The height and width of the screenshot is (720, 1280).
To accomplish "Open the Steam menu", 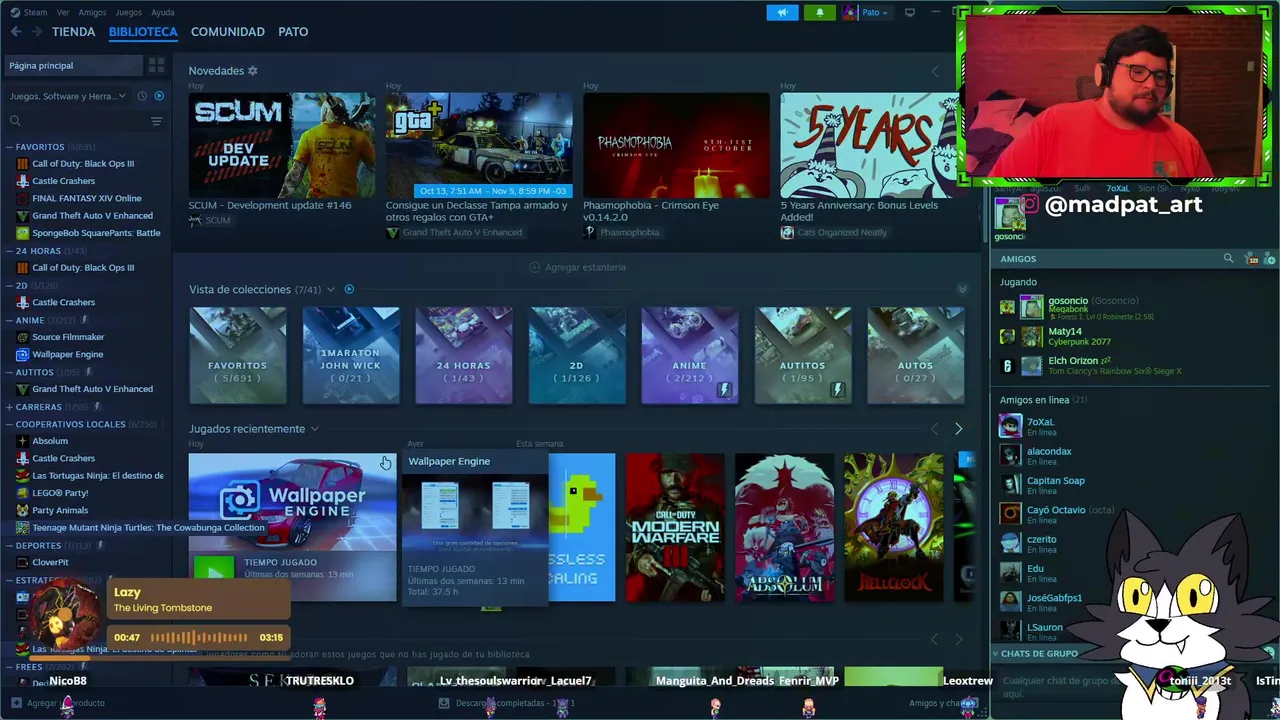I will 29,12.
